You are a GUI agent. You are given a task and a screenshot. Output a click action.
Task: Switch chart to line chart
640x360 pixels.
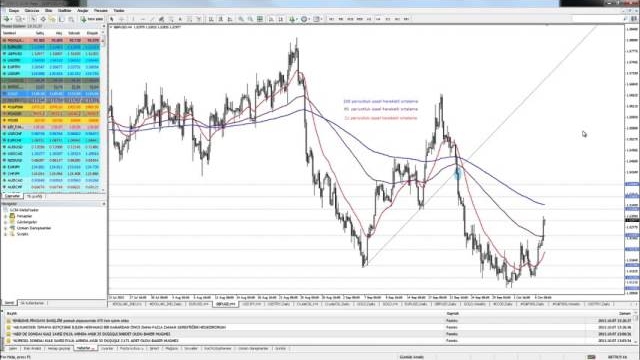230,19
